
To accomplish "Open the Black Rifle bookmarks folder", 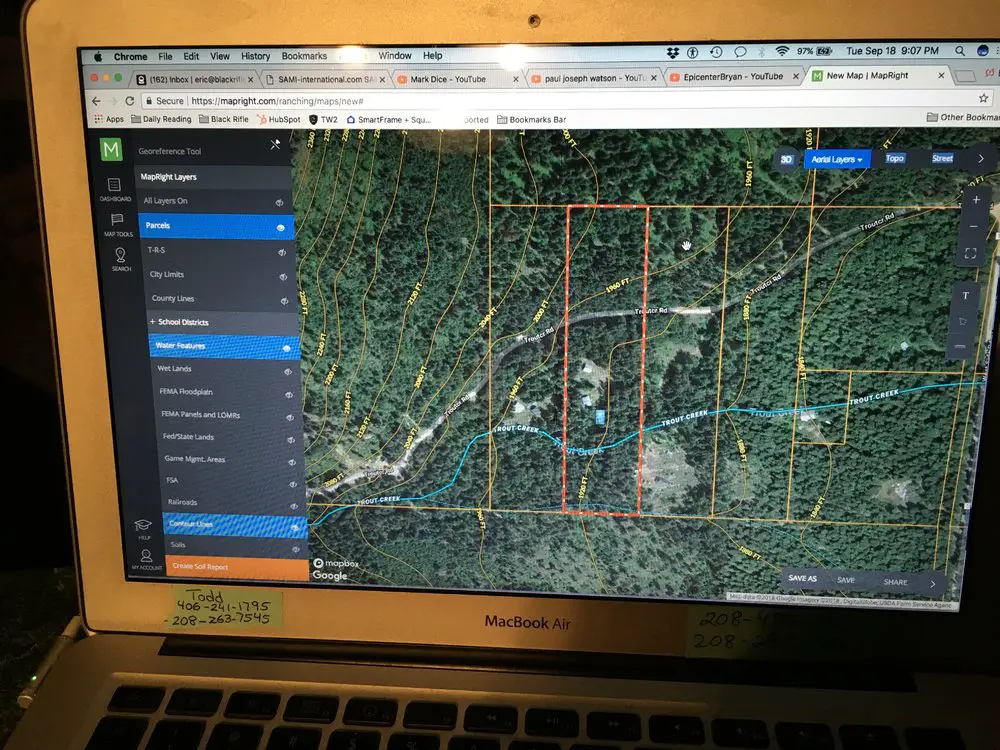I will tap(224, 119).
